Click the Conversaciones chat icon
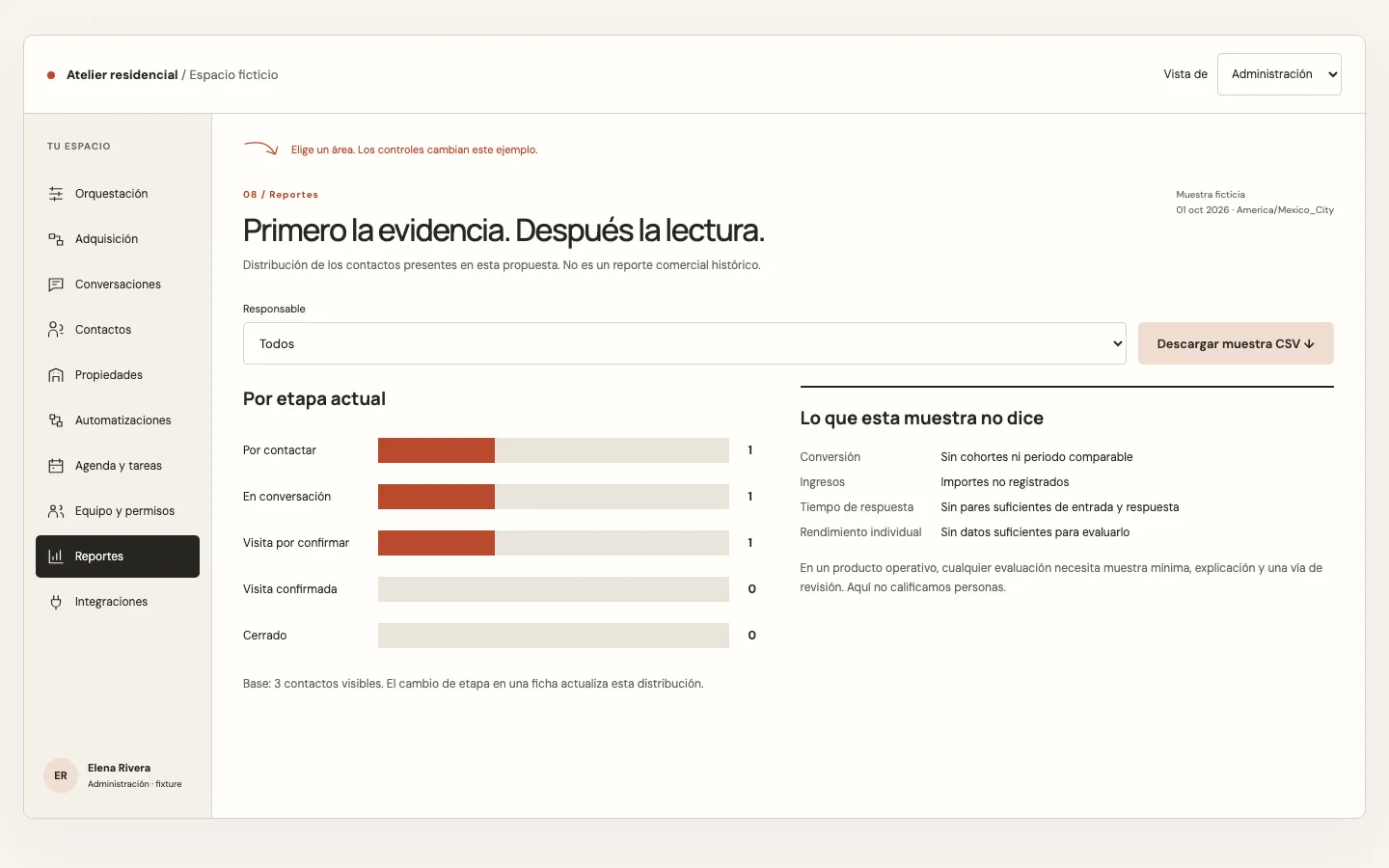Viewport: 1389px width, 868px height. (56, 285)
